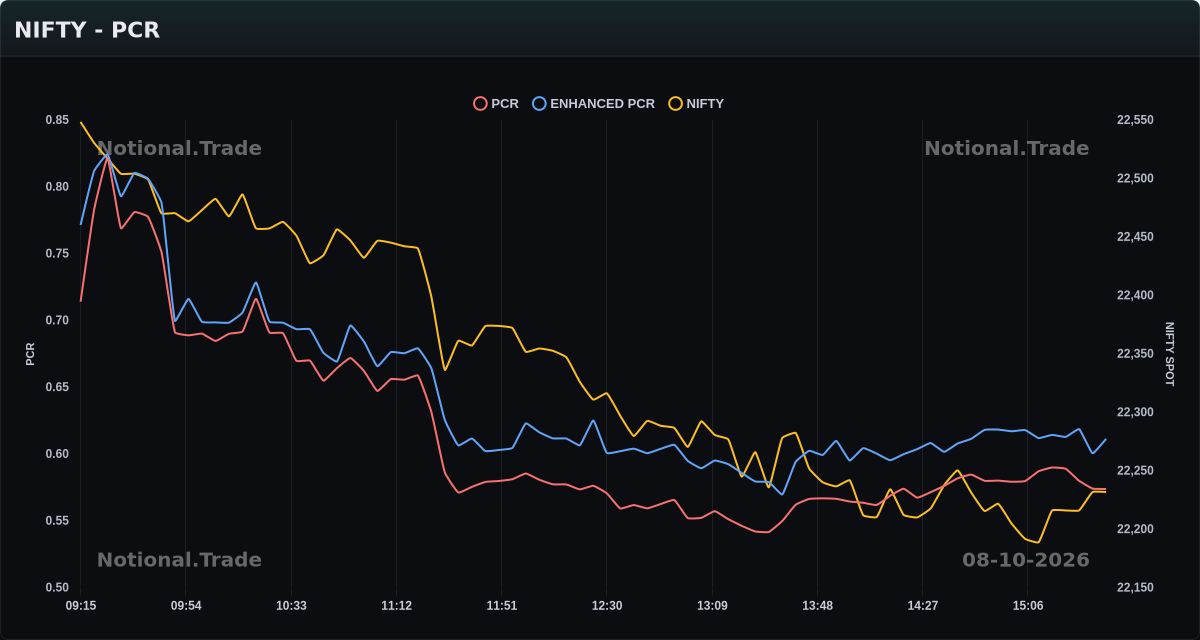Click the 0.50 PCR axis tick
Screen dimensions: 1200x640
[x=57, y=588]
